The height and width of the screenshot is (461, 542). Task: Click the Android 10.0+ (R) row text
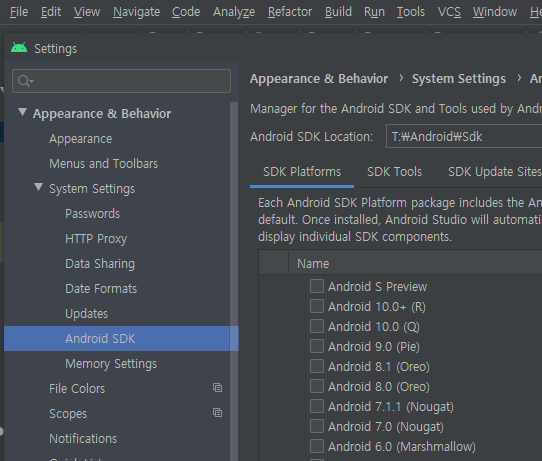pyautogui.click(x=377, y=307)
